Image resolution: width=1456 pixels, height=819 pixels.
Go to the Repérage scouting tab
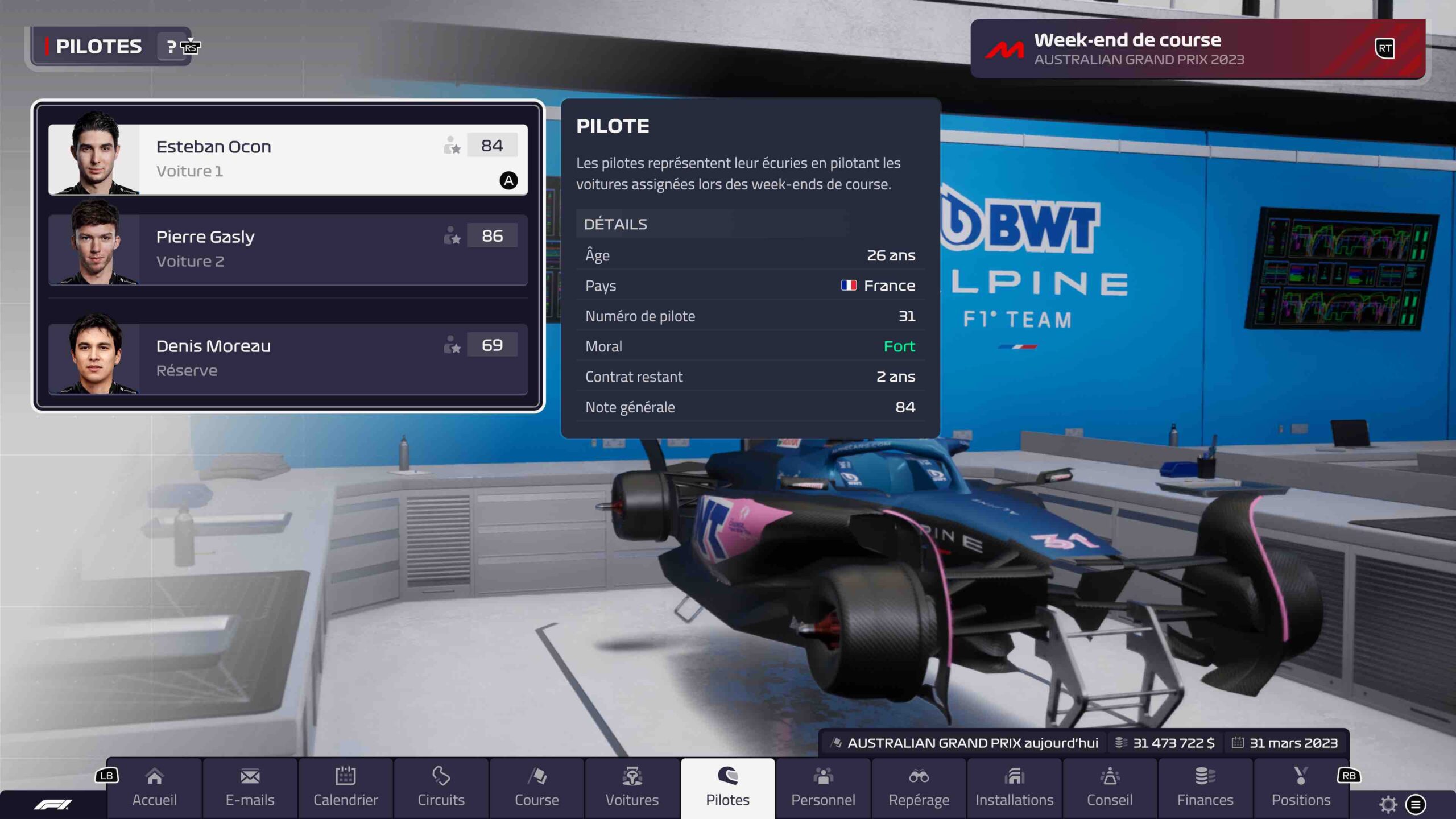(x=919, y=788)
